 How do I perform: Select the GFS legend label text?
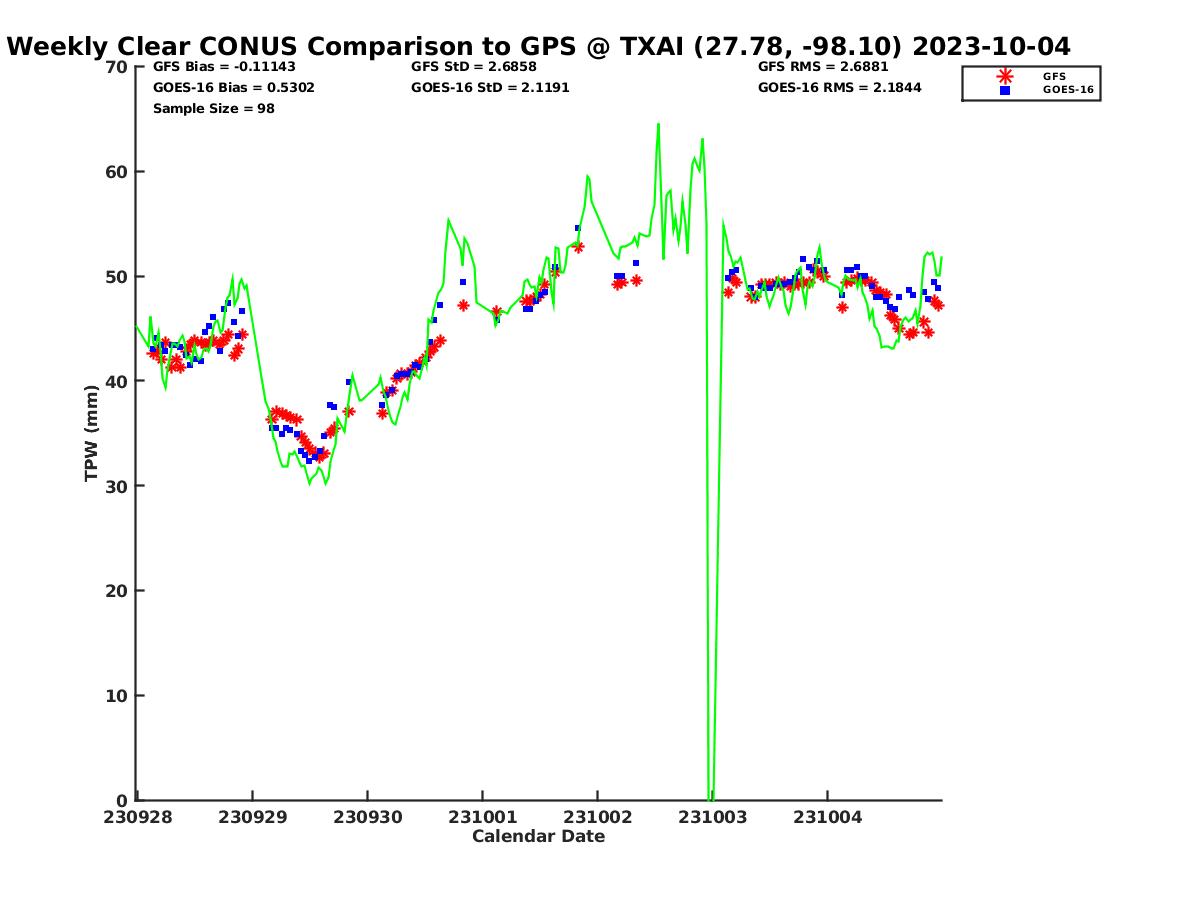pos(1054,76)
